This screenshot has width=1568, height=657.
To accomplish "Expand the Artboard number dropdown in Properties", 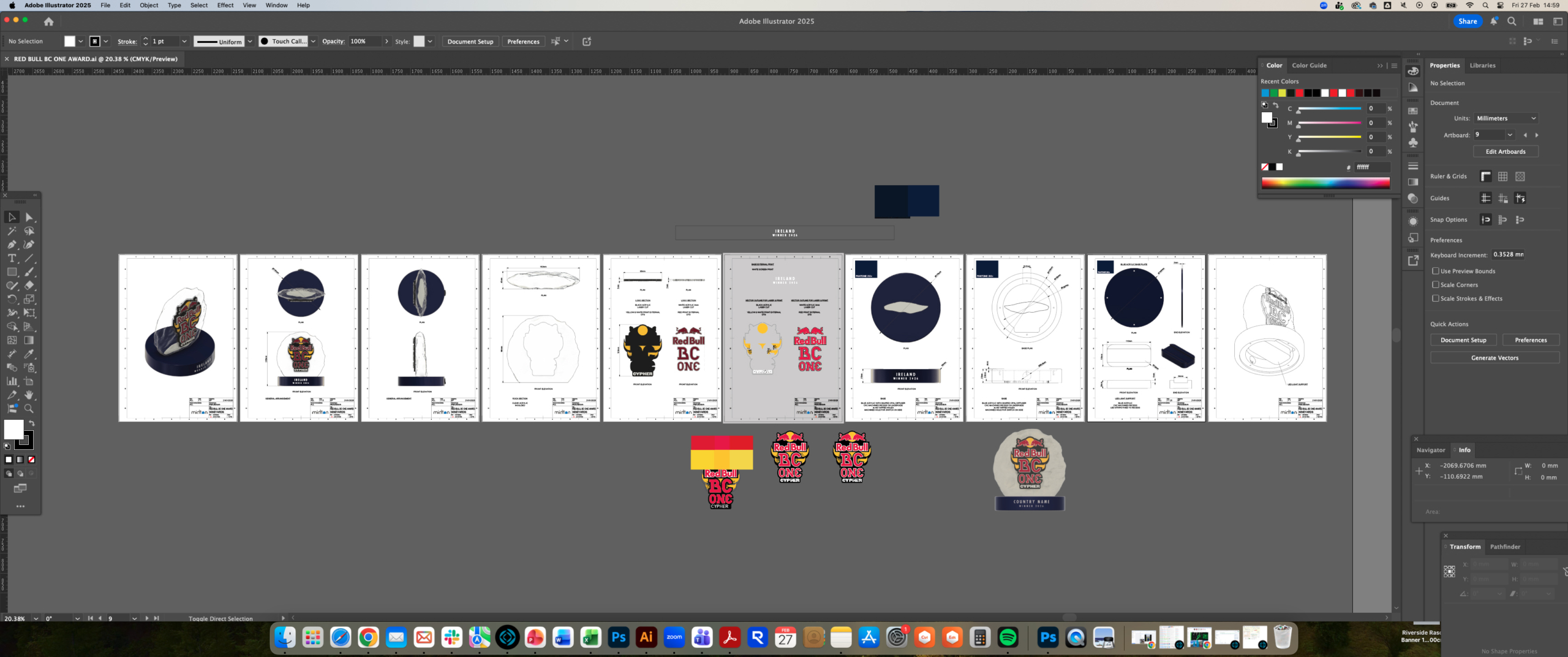I will tap(1509, 135).
